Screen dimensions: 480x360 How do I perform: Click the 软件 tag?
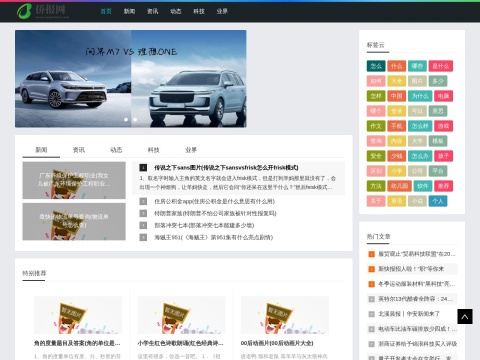tap(423, 186)
